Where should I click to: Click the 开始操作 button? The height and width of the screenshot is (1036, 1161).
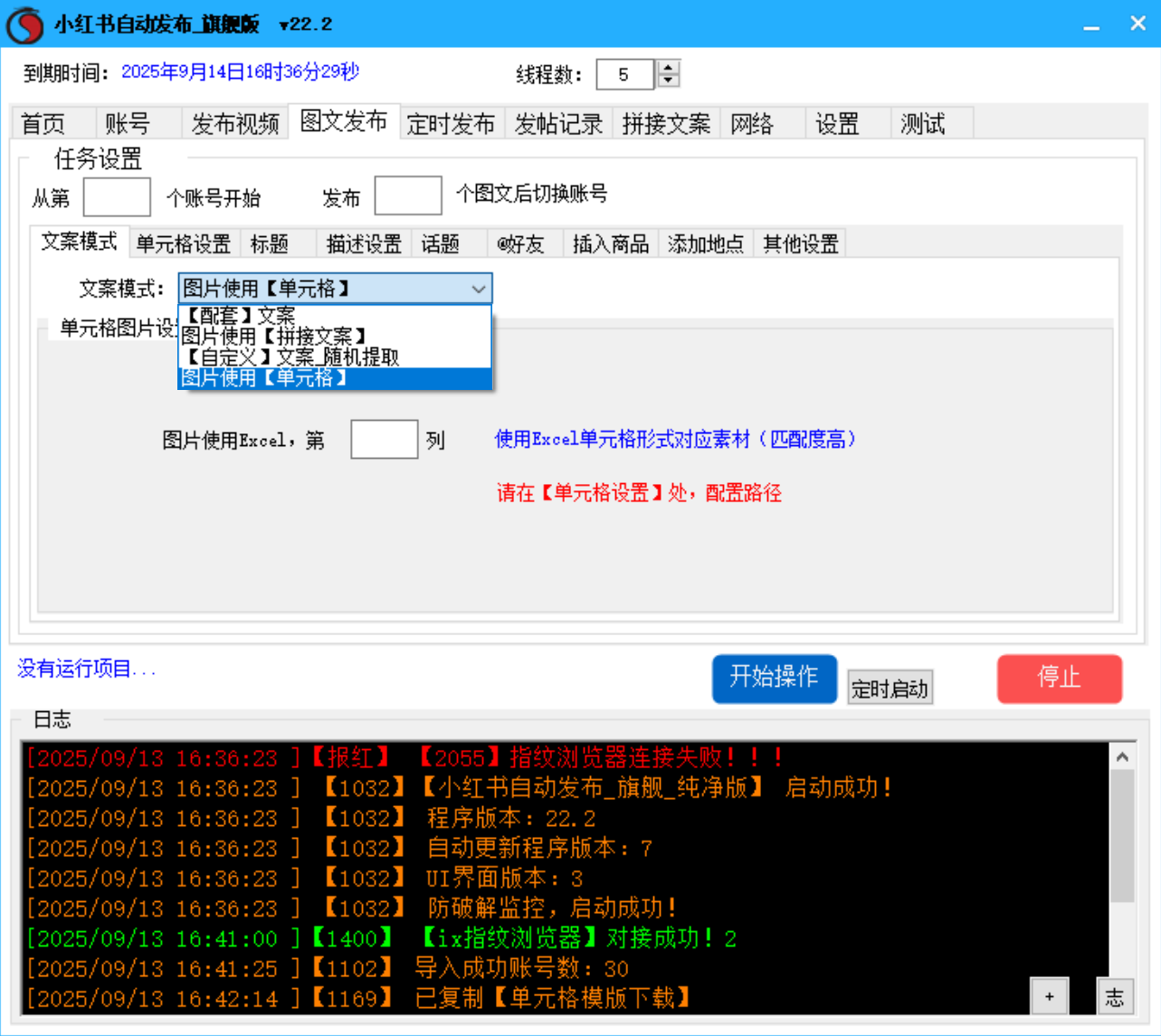click(775, 679)
